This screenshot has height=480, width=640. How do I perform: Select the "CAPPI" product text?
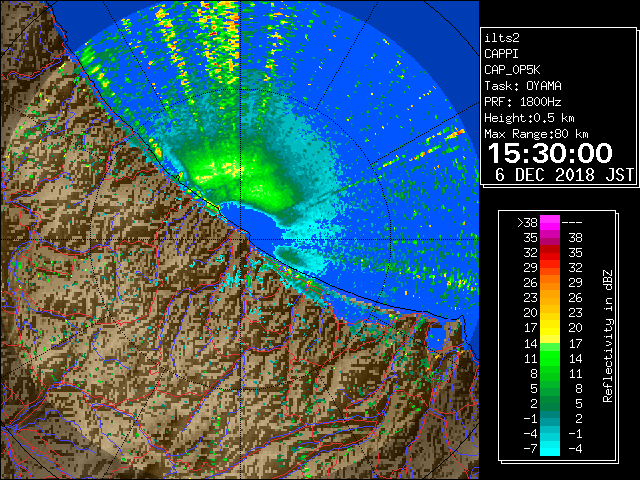pos(501,54)
